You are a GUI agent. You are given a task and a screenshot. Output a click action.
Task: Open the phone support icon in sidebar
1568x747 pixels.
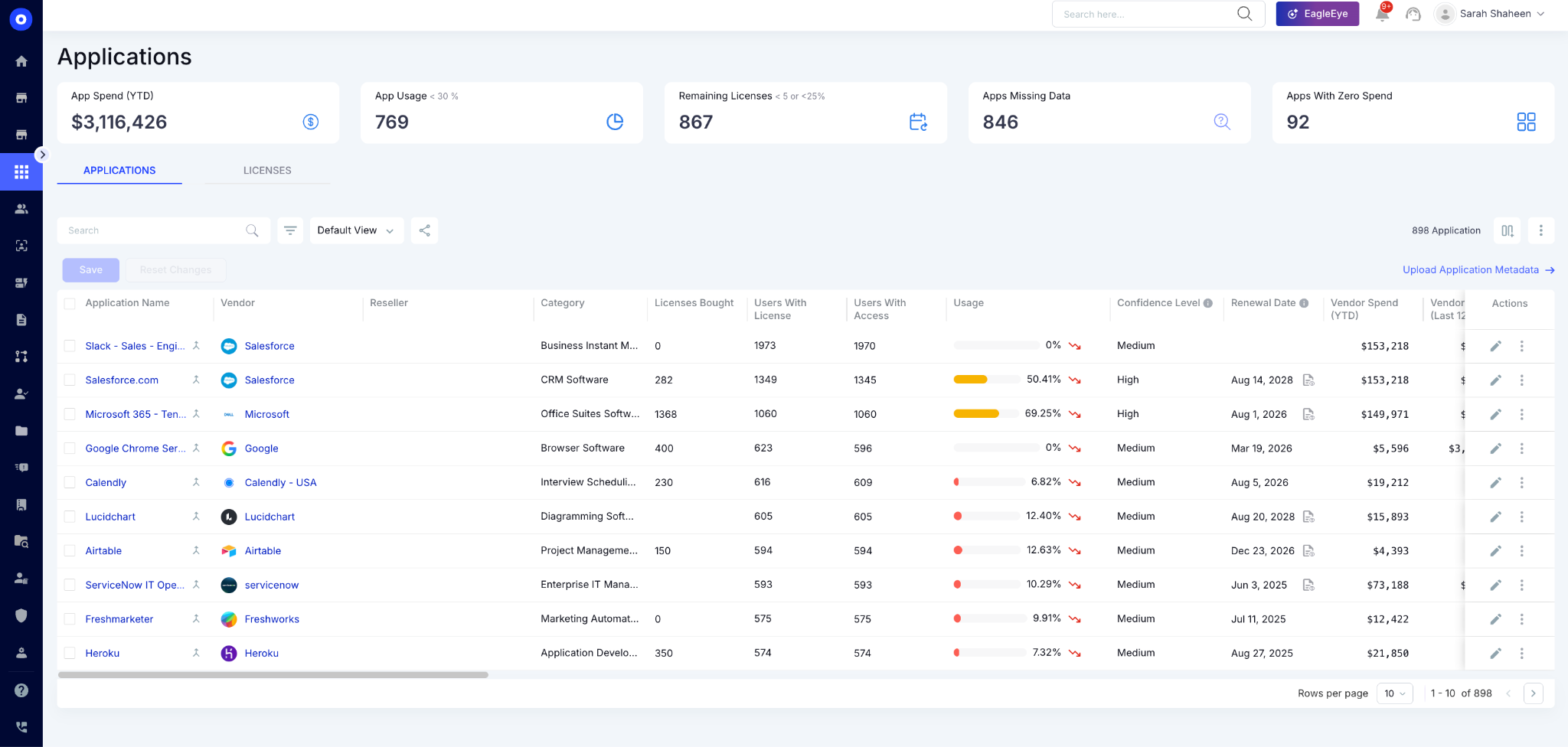(x=21, y=727)
